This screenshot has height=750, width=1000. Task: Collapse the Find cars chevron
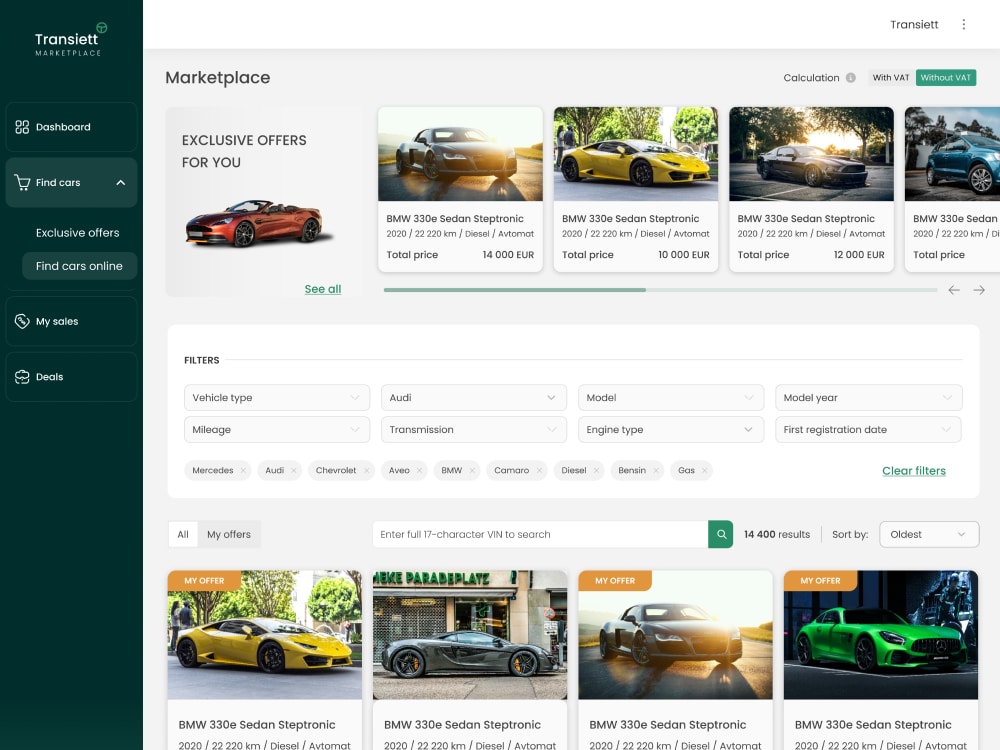tap(121, 182)
